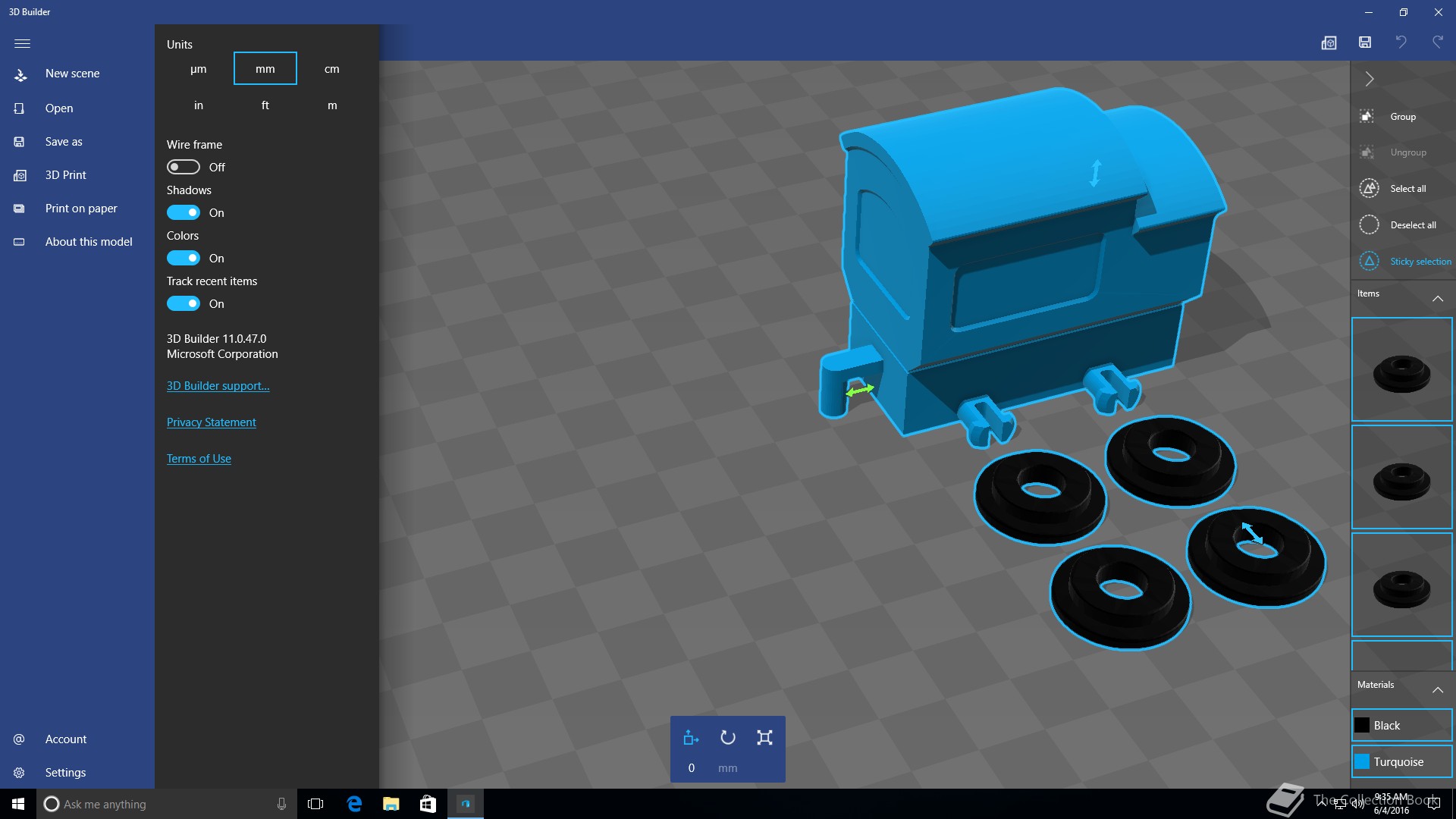Viewport: 1456px width, 819px height.
Task: Select the mm unit option
Action: point(265,69)
